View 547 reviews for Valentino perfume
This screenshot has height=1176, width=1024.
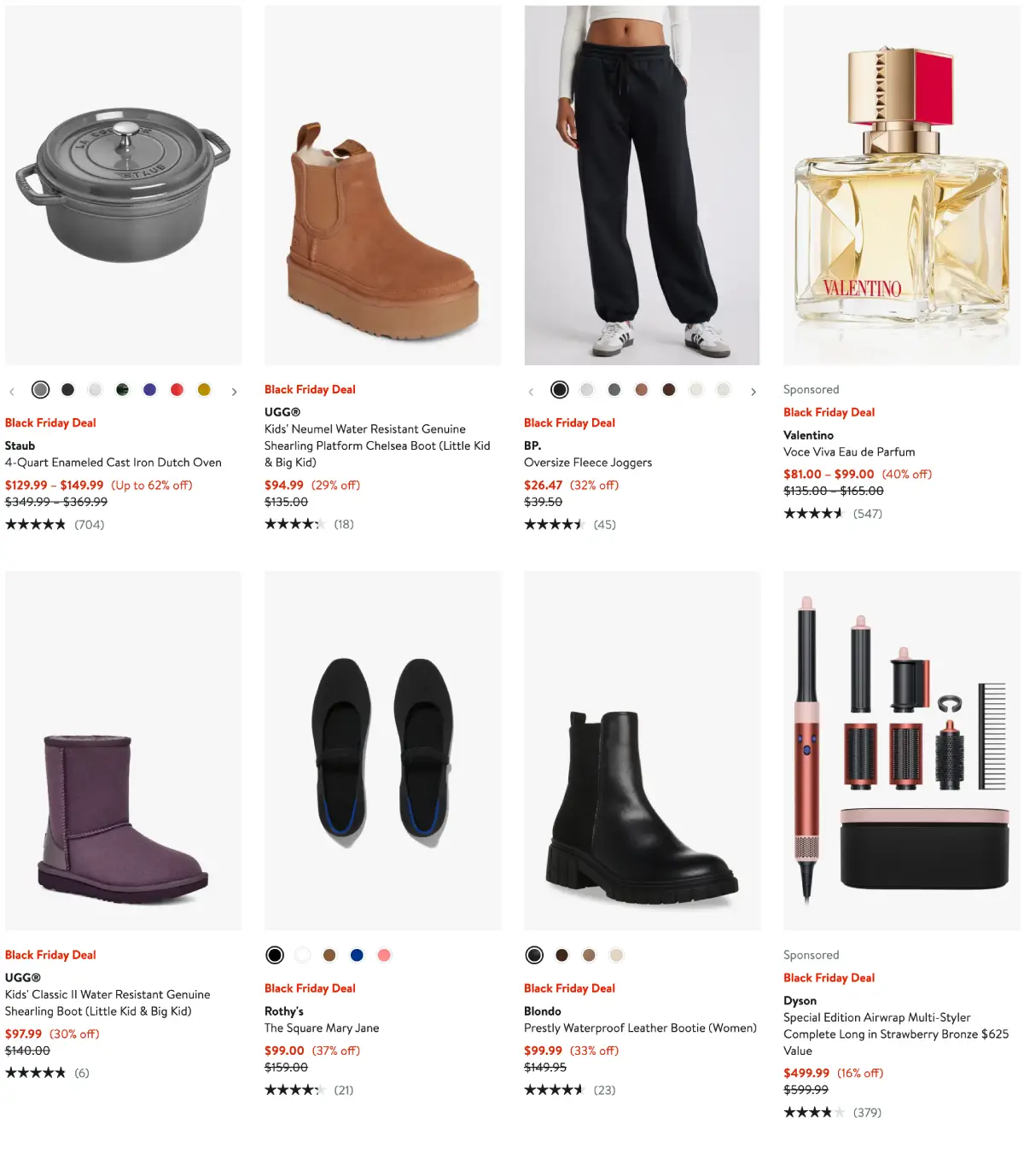click(x=833, y=514)
